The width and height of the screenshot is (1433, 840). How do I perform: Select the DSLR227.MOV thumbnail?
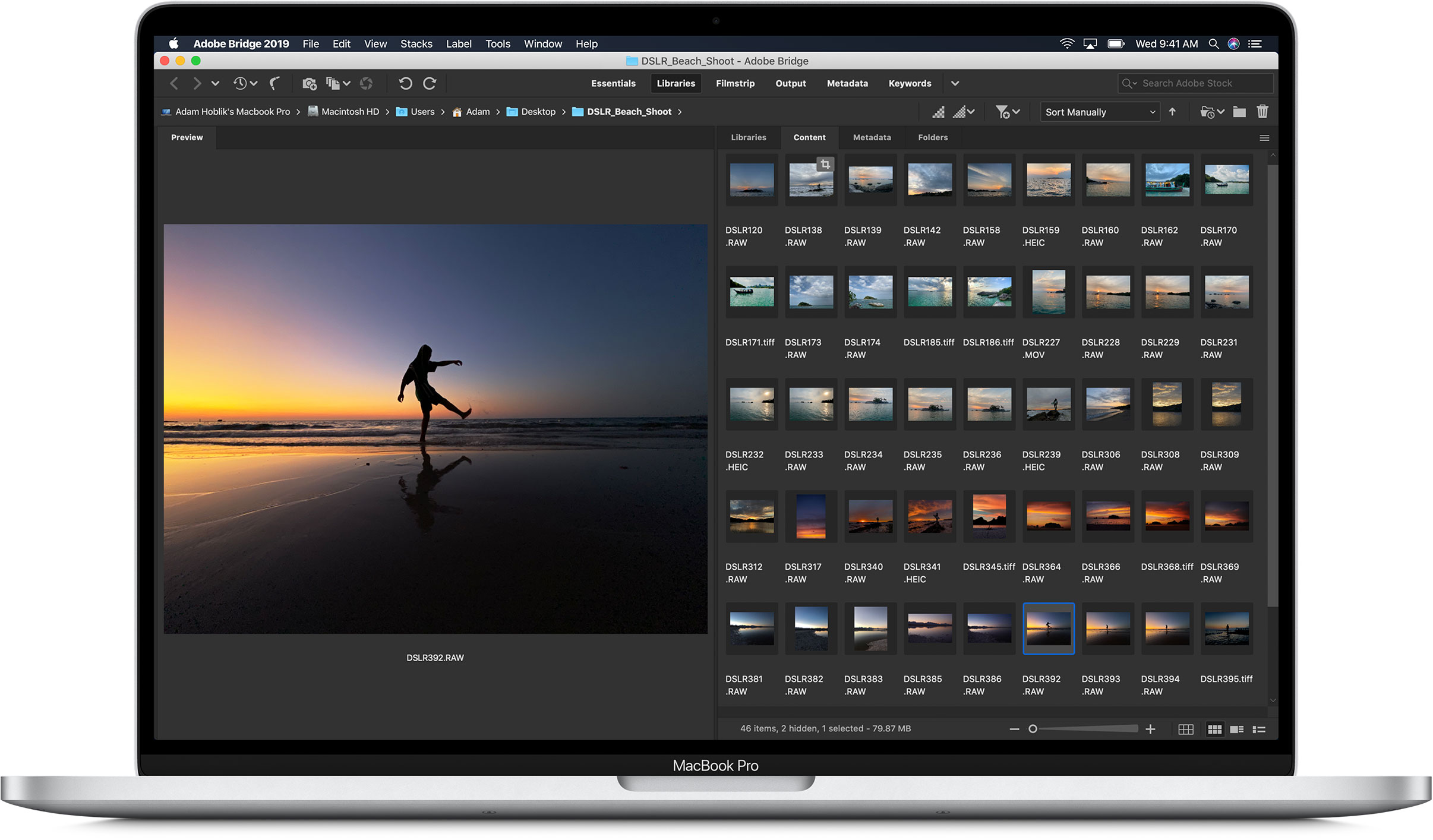pos(1047,292)
